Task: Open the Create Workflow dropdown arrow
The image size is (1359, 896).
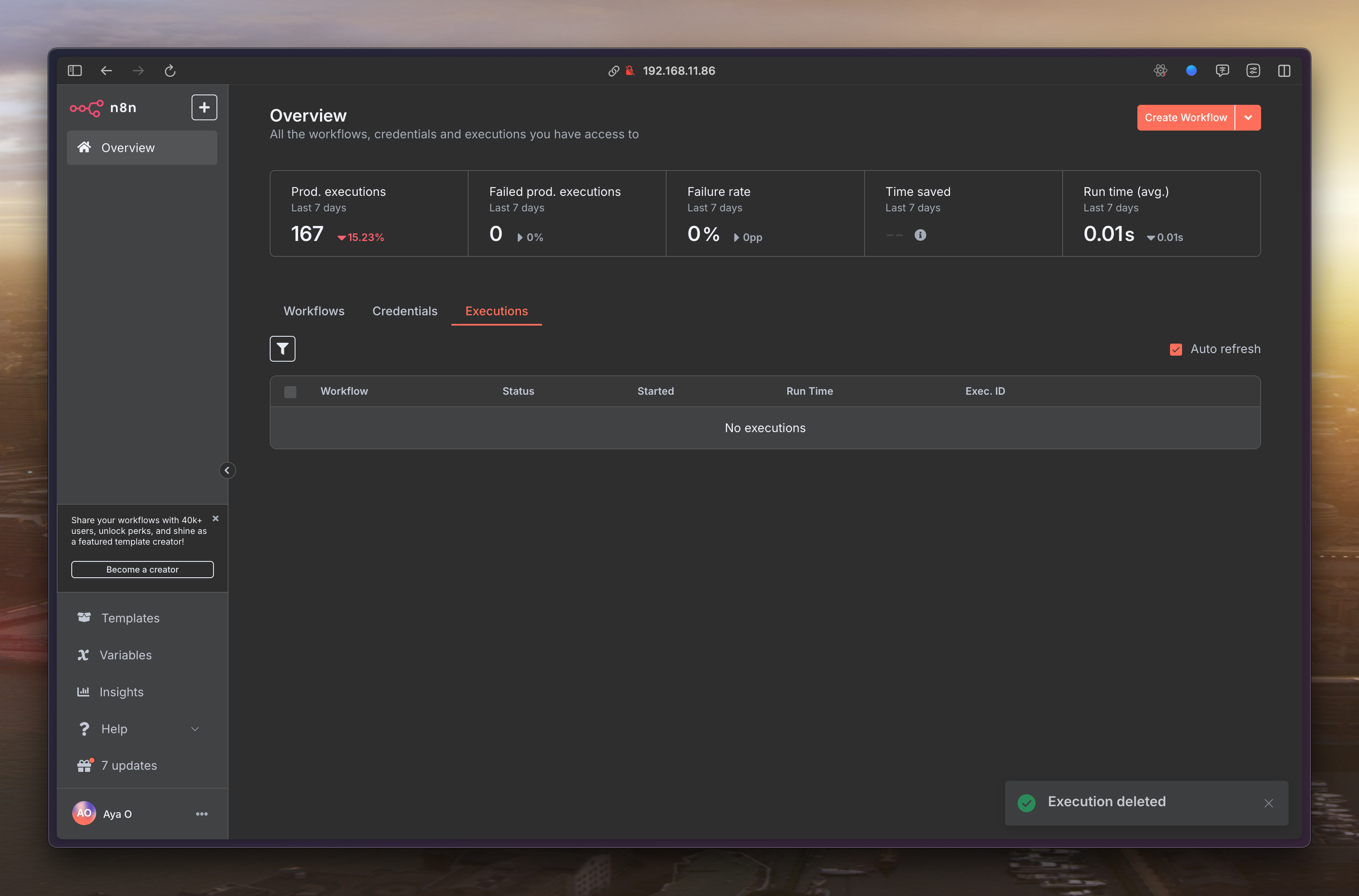Action: tap(1248, 118)
